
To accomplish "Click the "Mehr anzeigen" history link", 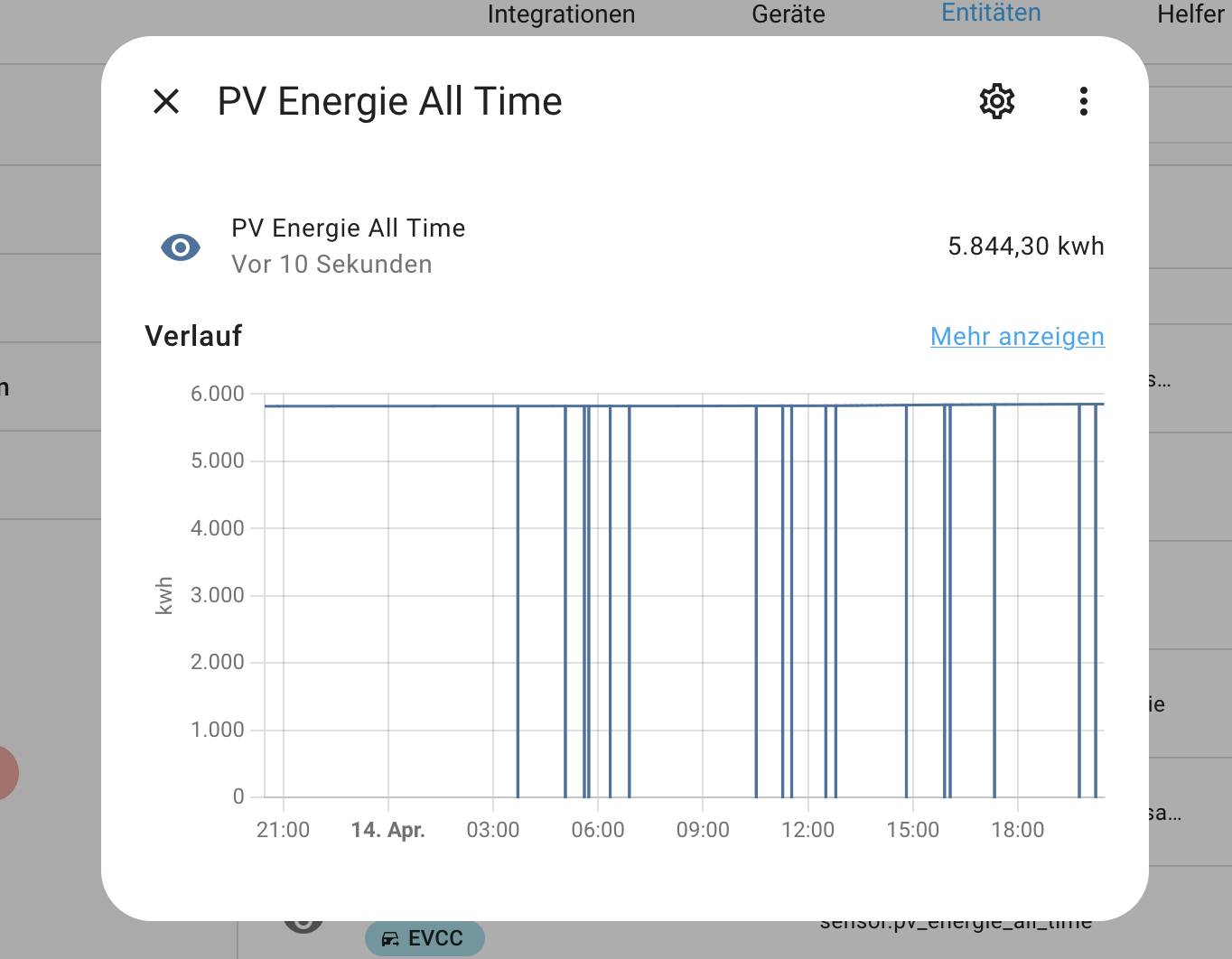I will point(1017,336).
